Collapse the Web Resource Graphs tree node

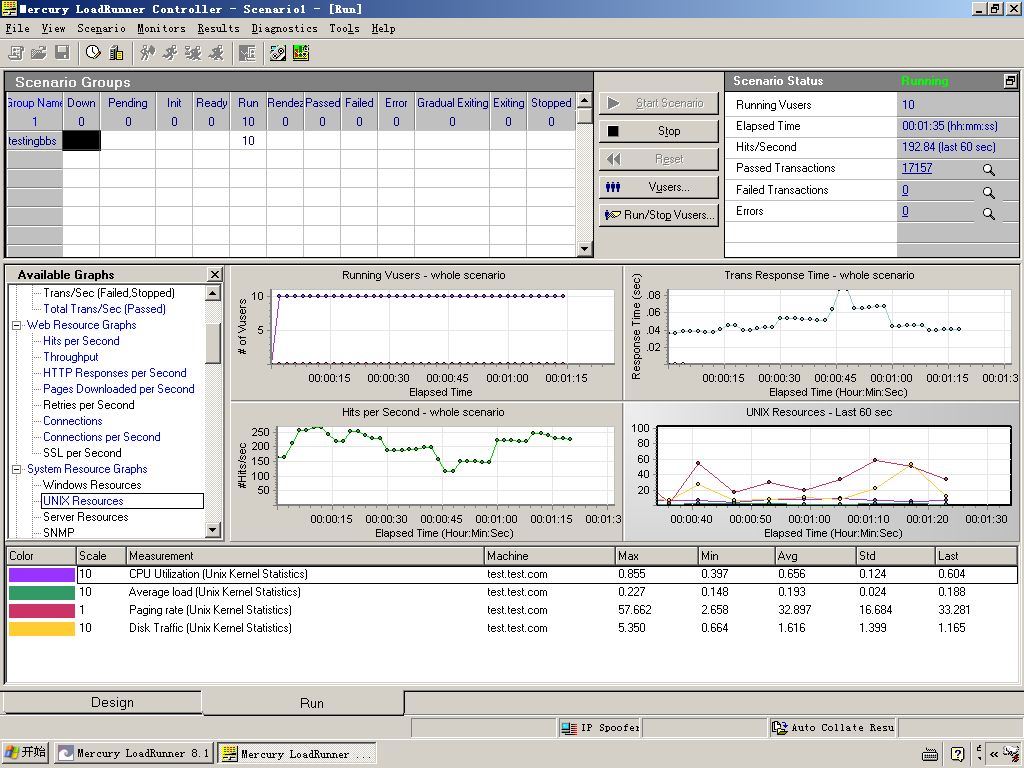tap(17, 325)
